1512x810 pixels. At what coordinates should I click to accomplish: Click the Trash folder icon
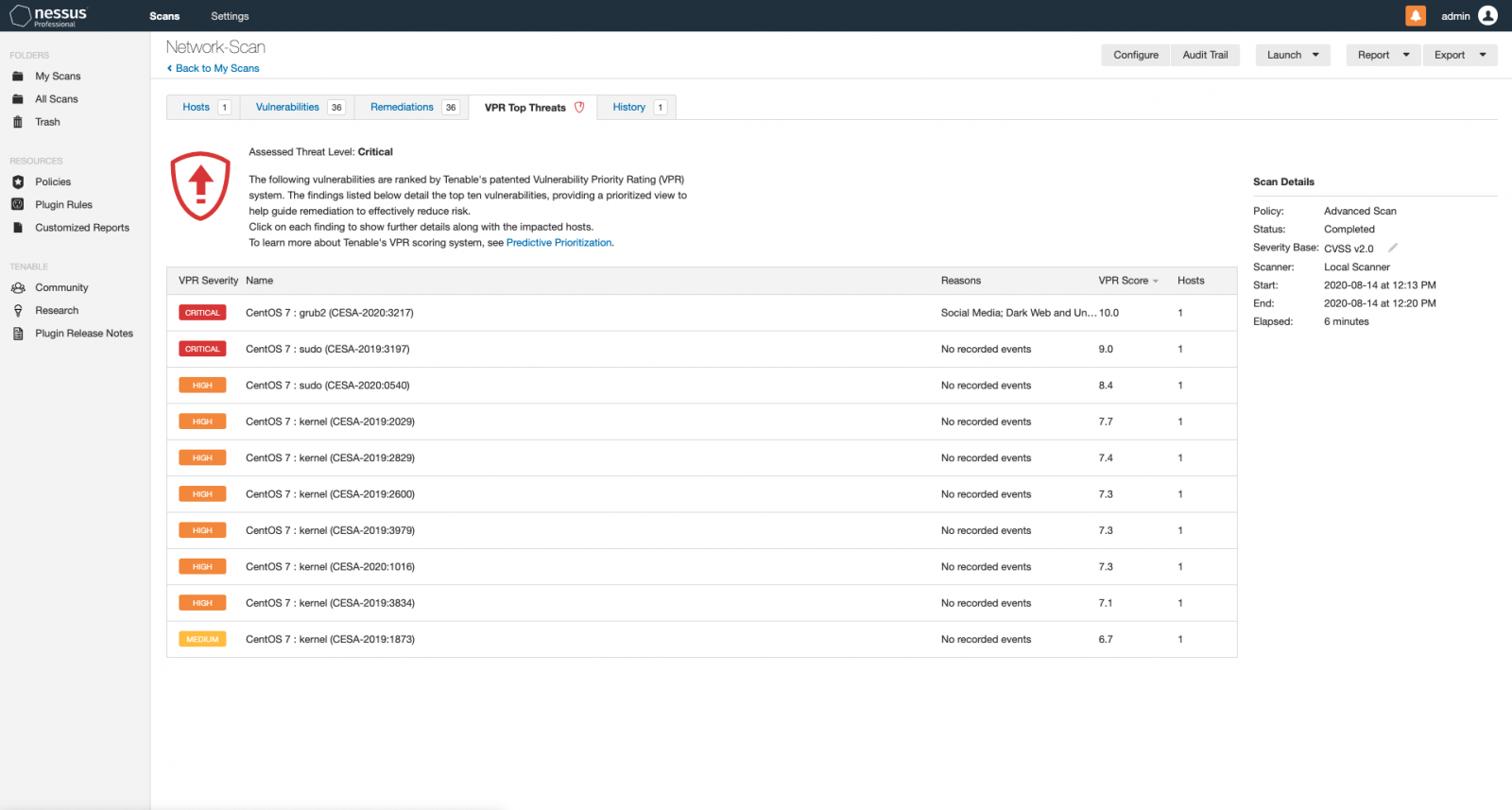[18, 122]
